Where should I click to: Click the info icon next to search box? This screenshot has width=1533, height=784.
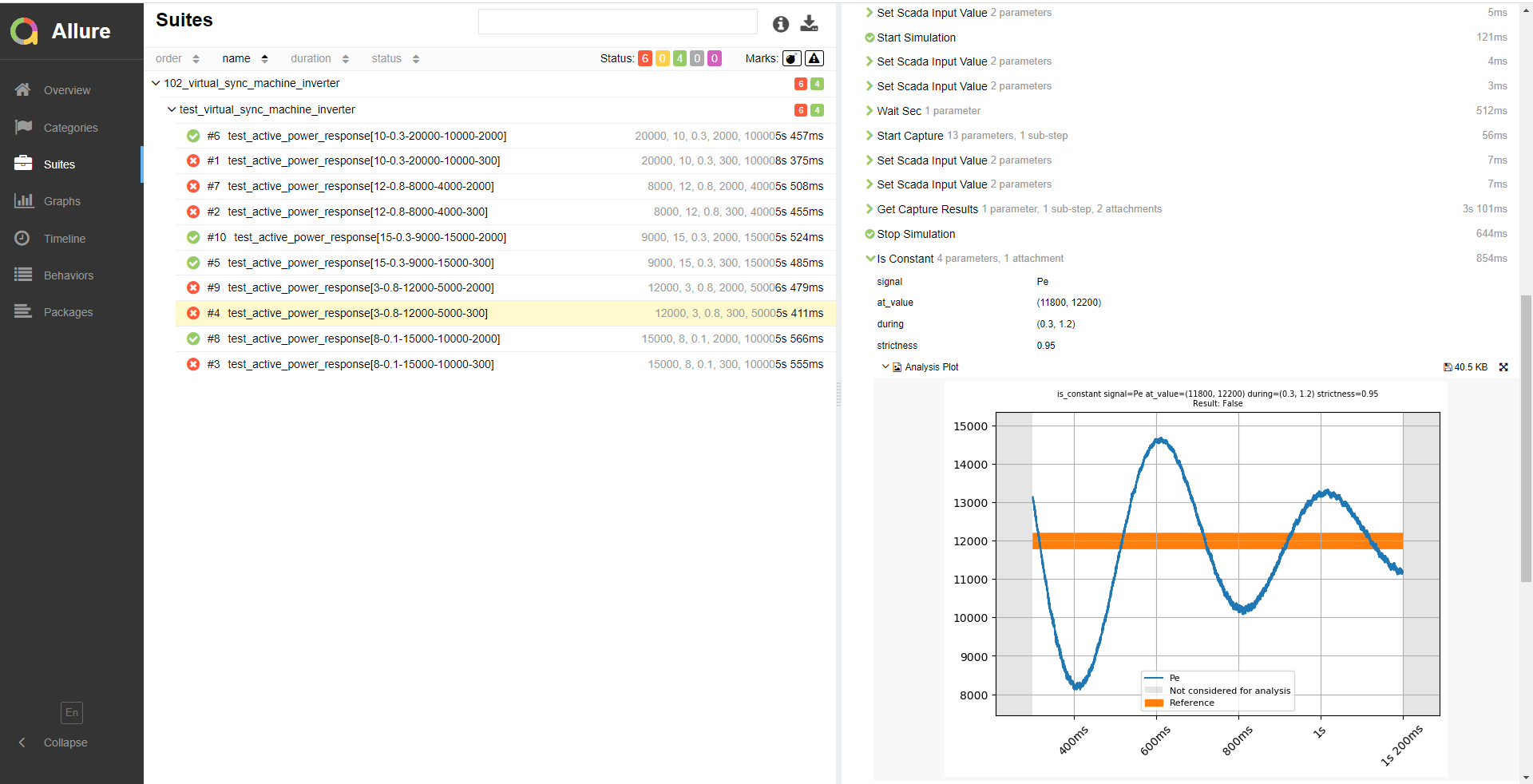click(x=780, y=24)
